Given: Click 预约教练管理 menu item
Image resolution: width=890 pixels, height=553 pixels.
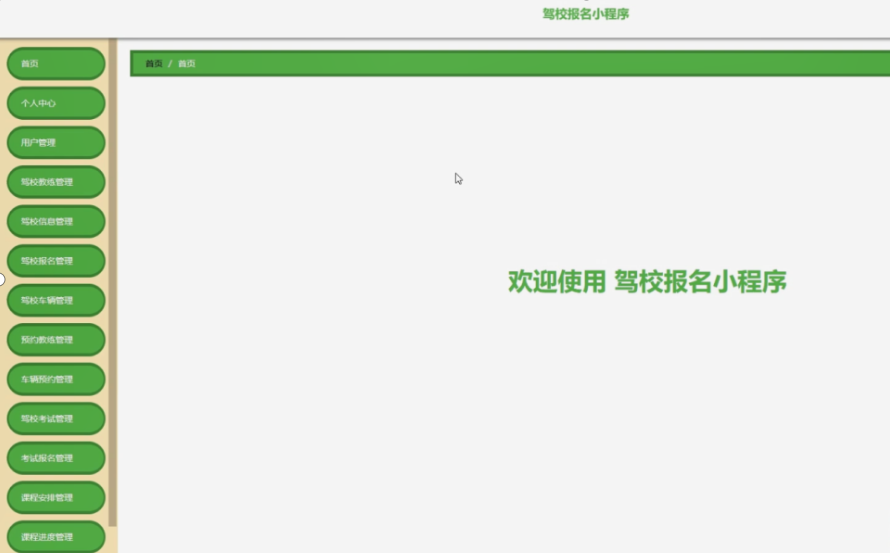Looking at the screenshot, I should (x=56, y=340).
